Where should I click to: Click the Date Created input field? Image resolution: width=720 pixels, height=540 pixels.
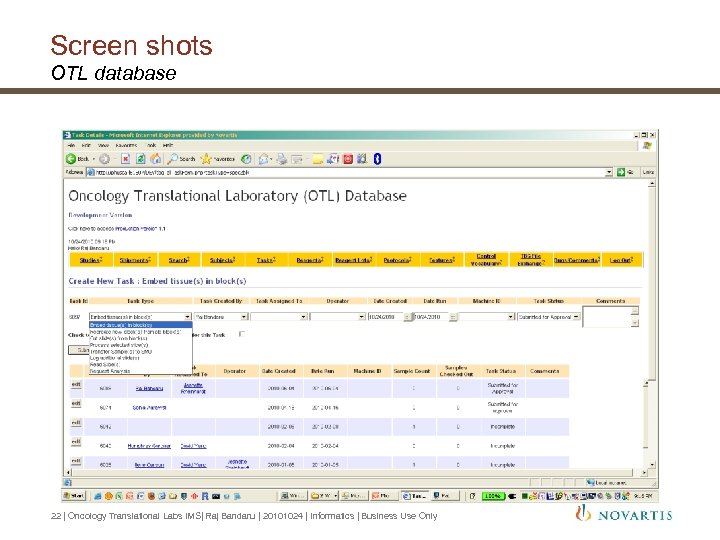coord(385,317)
